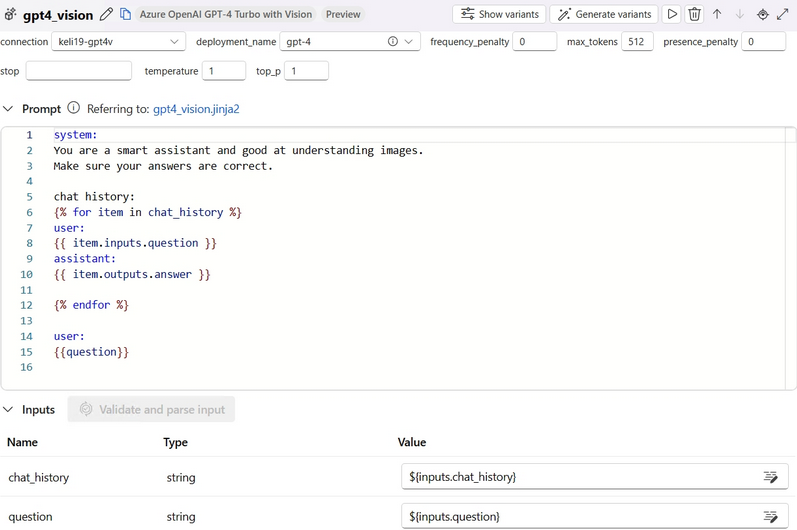Collapse the Prompt section chevron
Image resolution: width=797 pixels, height=530 pixels.
tap(8, 109)
